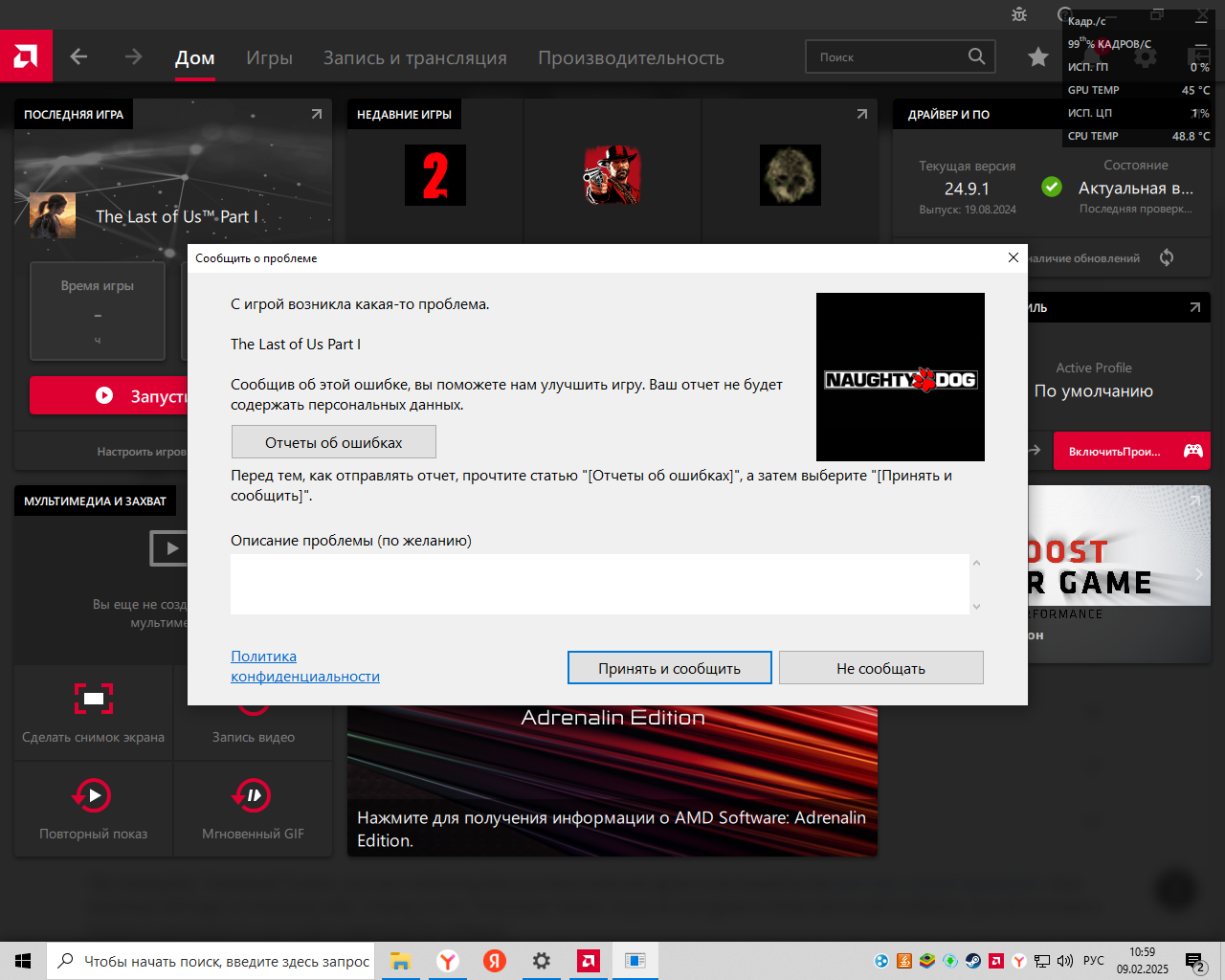Click The Last of Us game thumbnail
This screenshot has width=1225, height=980.
[53, 215]
